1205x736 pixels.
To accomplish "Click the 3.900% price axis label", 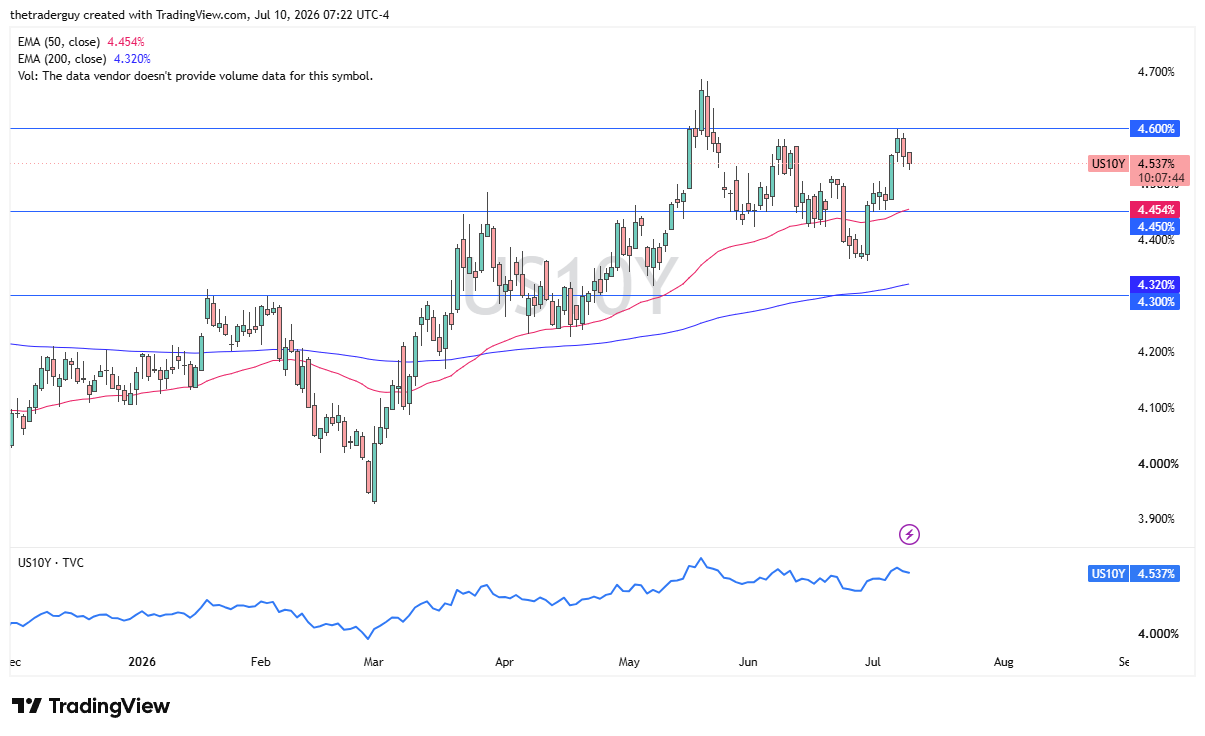I will pyautogui.click(x=1156, y=519).
